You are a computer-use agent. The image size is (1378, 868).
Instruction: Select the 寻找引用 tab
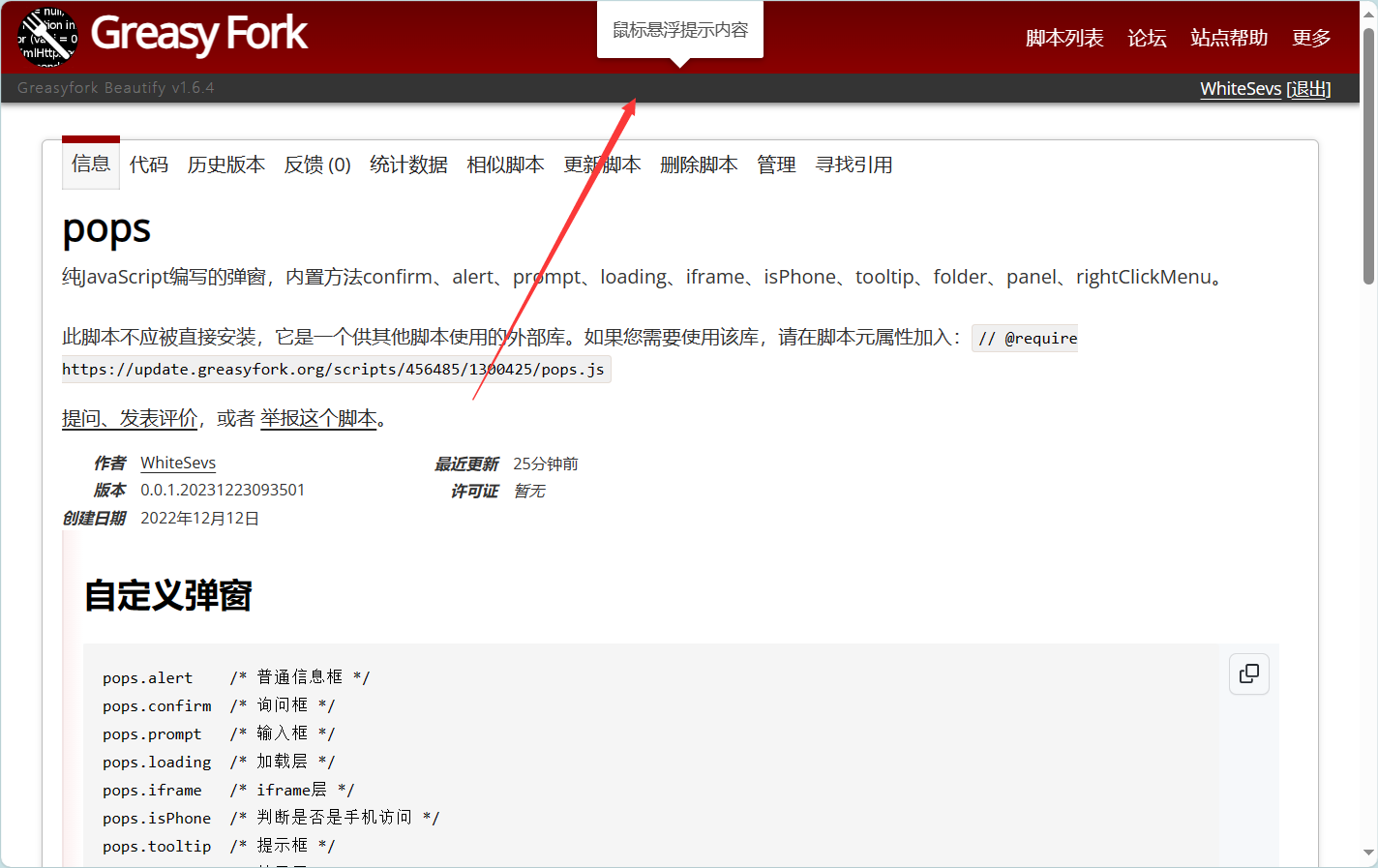click(x=854, y=165)
